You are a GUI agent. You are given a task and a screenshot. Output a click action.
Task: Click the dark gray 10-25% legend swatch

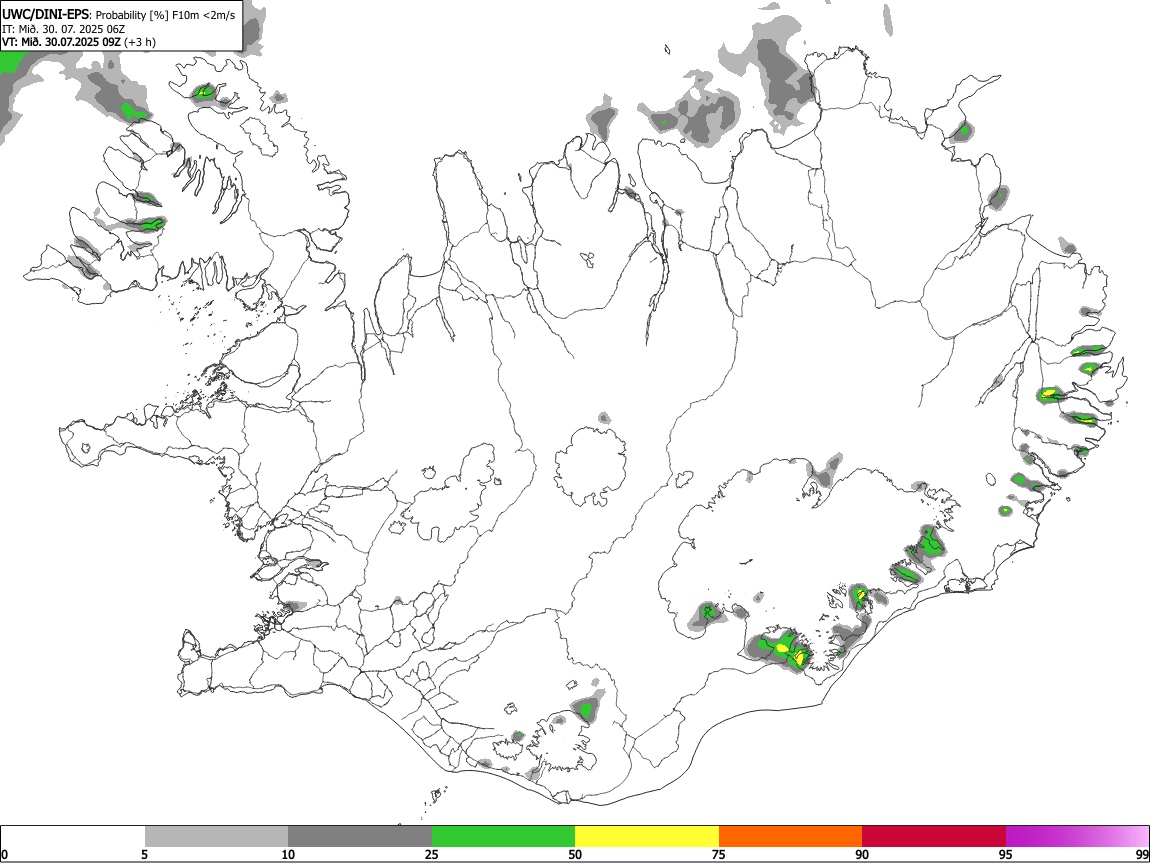(360, 837)
